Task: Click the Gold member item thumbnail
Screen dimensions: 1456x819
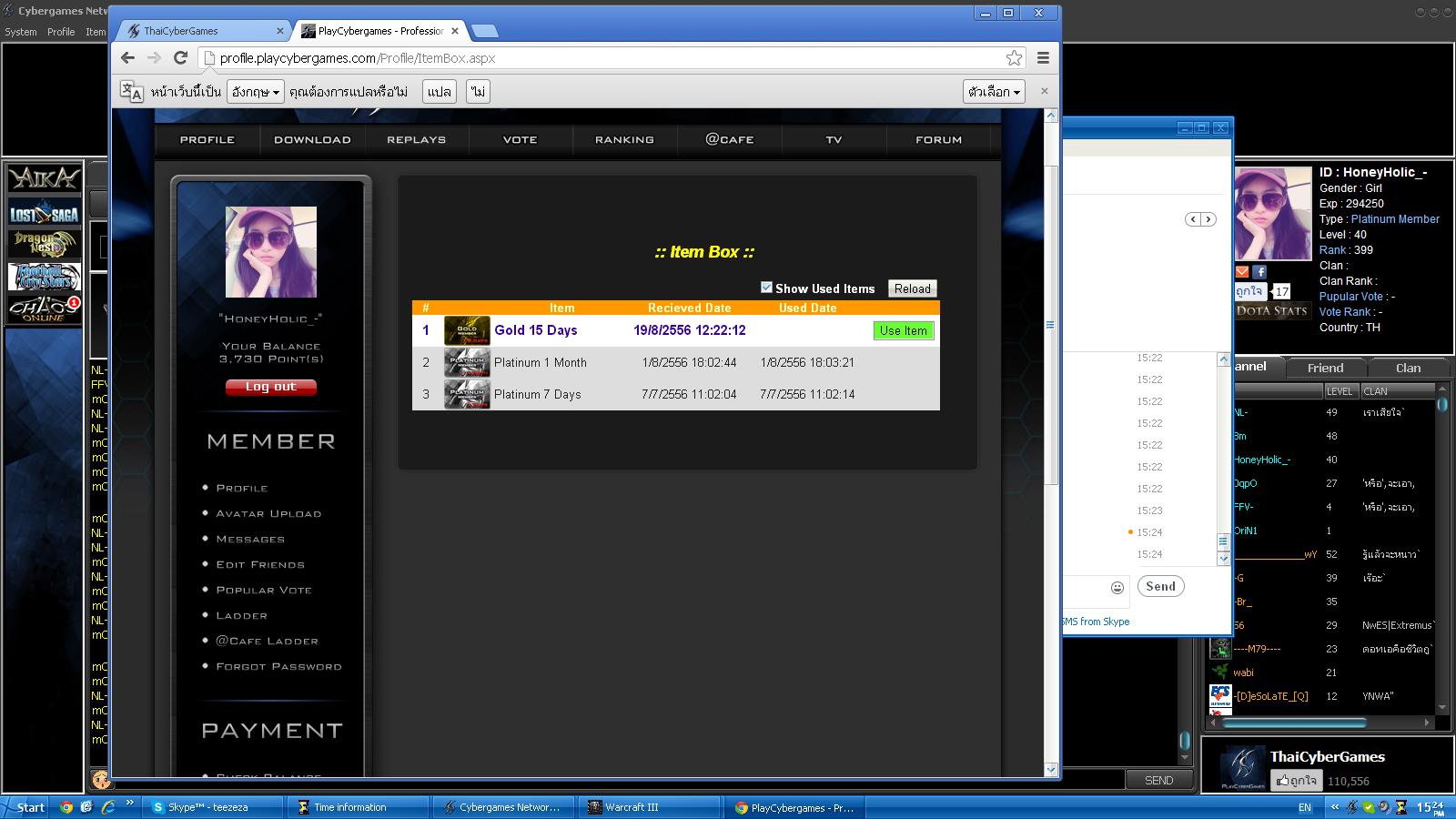Action: 467,330
